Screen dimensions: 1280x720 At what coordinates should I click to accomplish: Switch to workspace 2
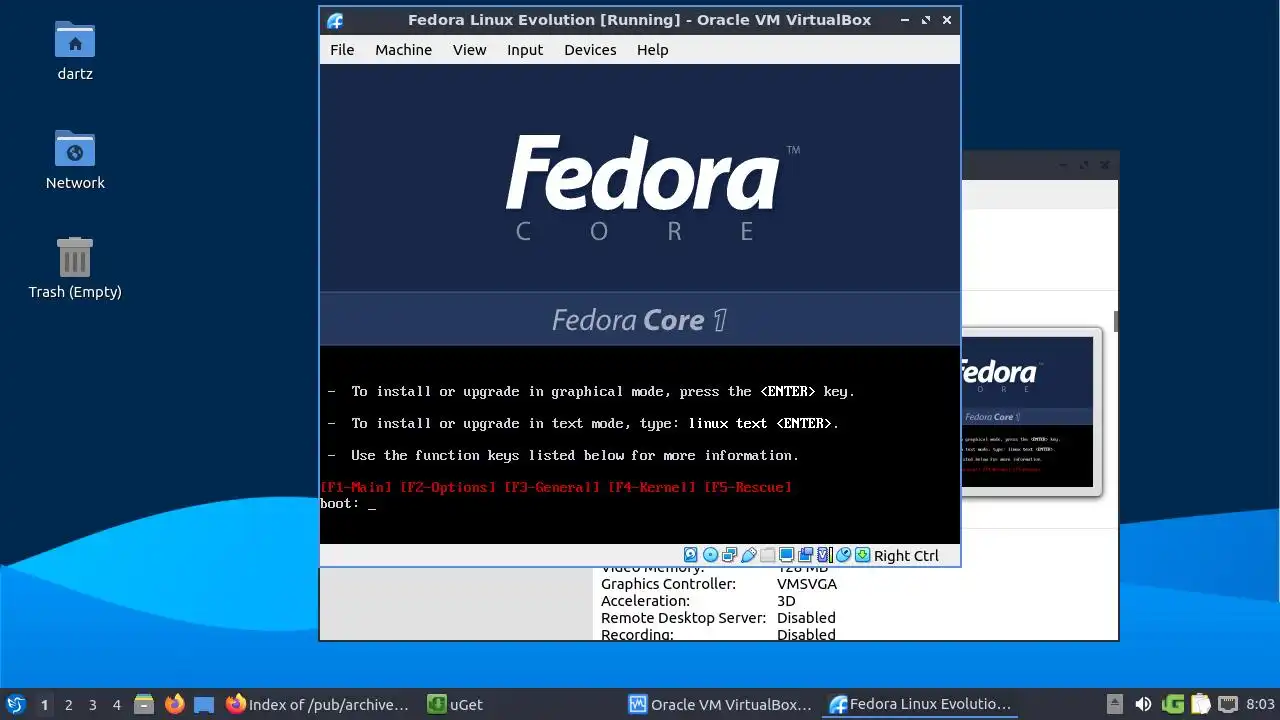coord(68,705)
